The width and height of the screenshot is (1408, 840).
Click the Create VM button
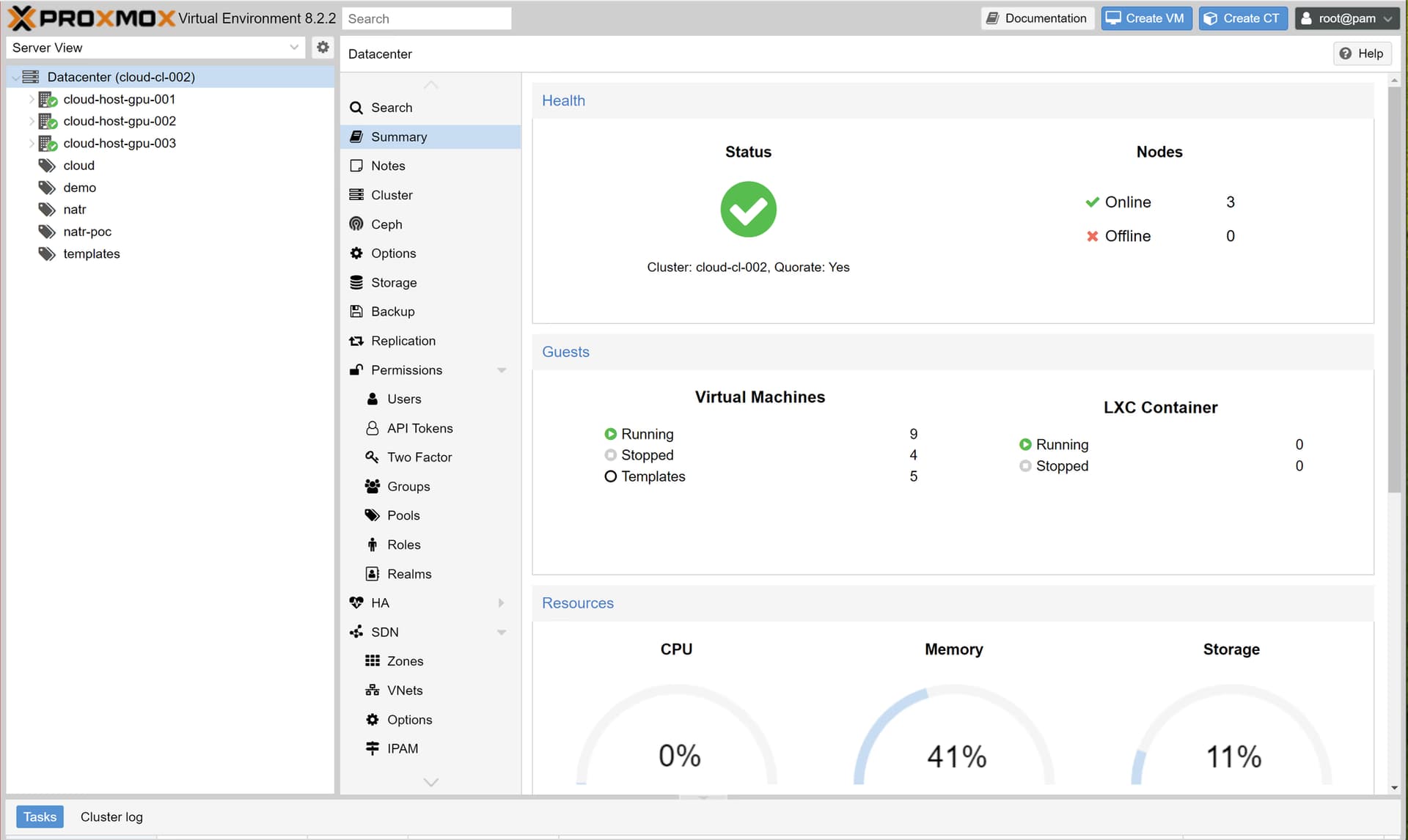point(1145,18)
